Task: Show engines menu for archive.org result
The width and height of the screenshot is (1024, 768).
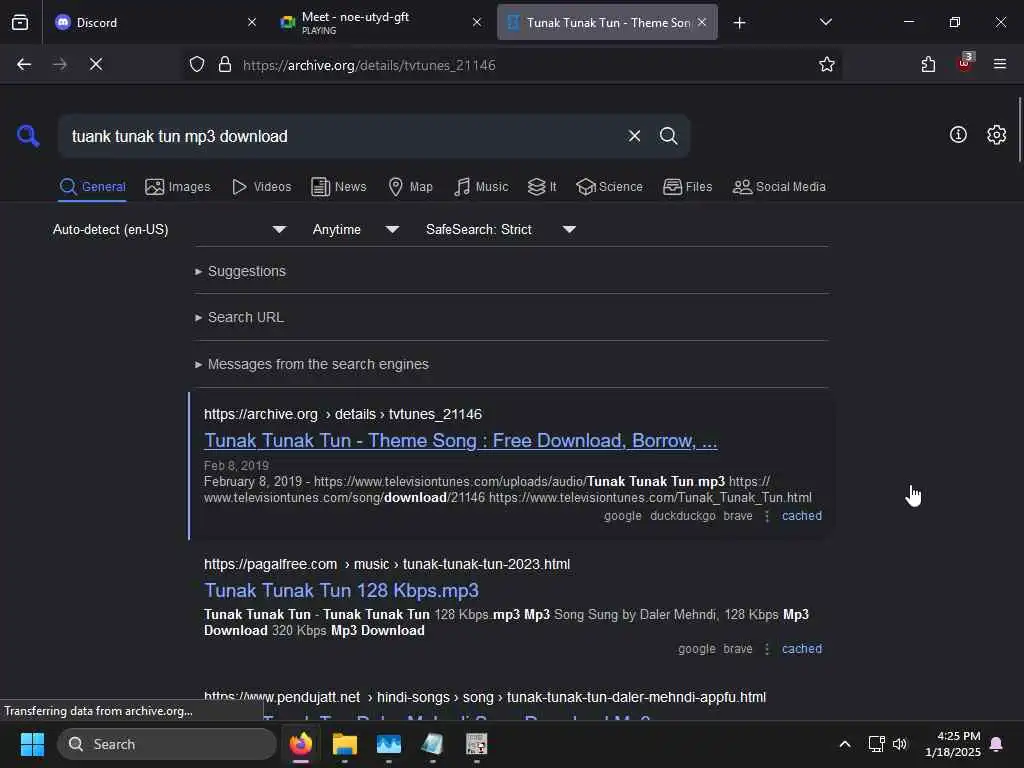Action: (767, 516)
